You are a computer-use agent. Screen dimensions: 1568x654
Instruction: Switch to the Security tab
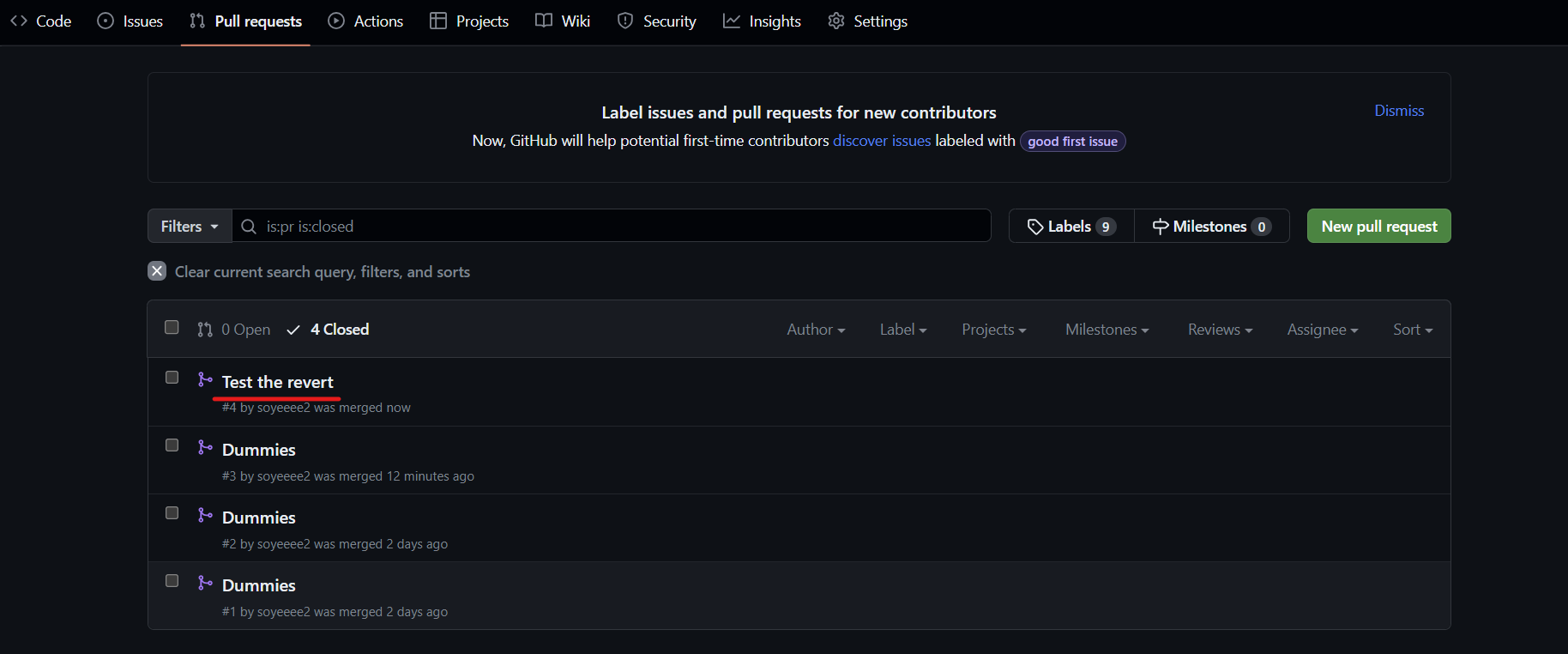click(x=657, y=21)
